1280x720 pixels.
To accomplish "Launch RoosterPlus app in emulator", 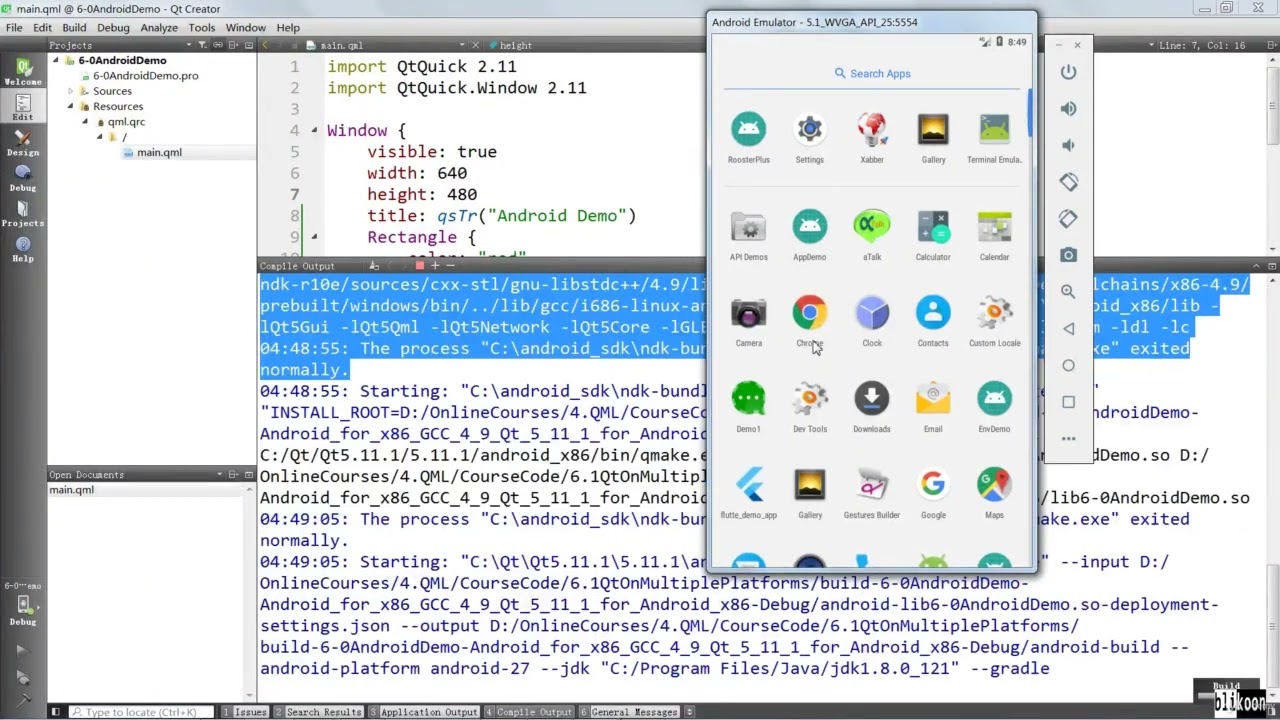I will pos(748,138).
